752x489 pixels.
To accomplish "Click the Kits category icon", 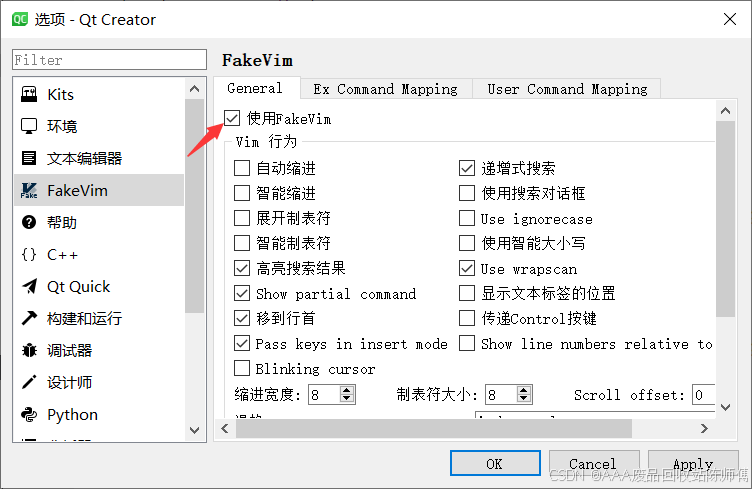I will (29, 94).
